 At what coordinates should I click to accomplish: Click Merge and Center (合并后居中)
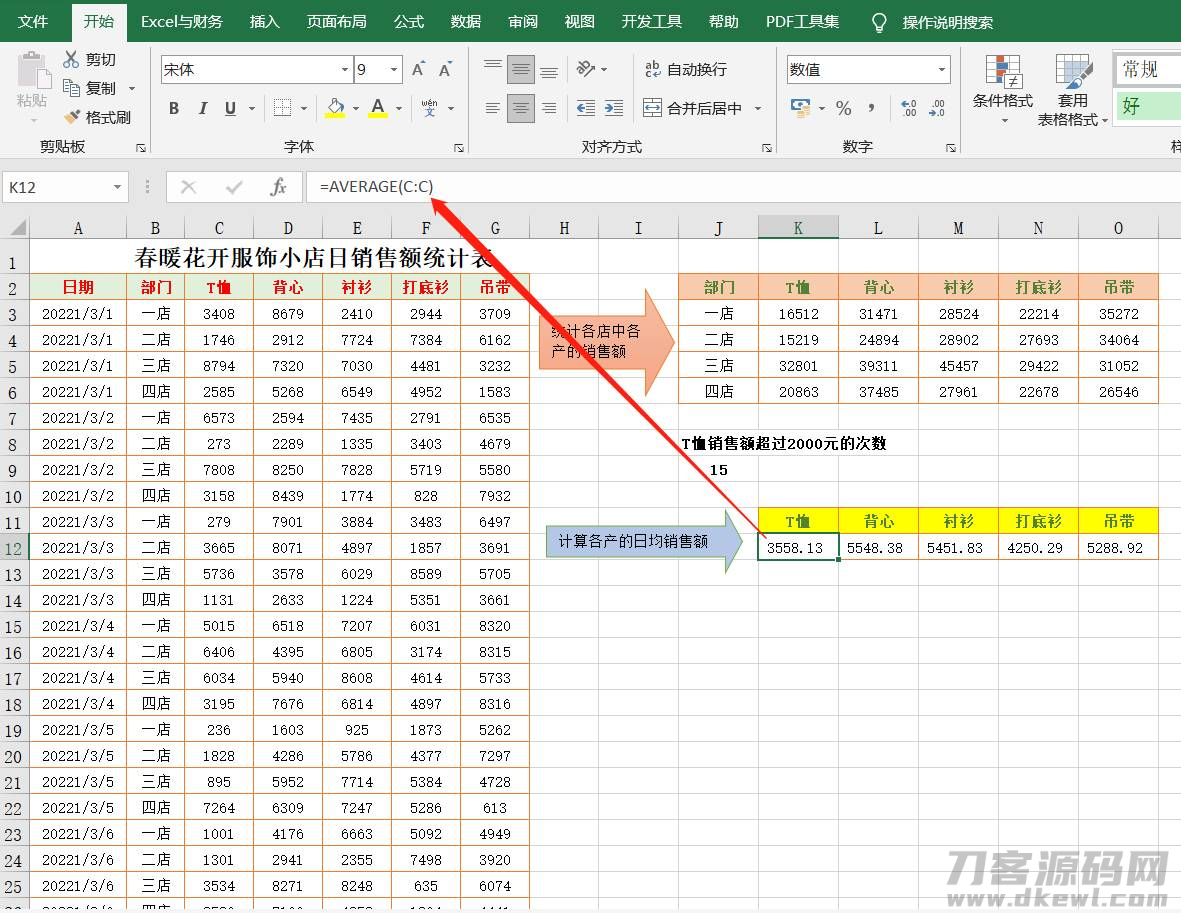693,108
